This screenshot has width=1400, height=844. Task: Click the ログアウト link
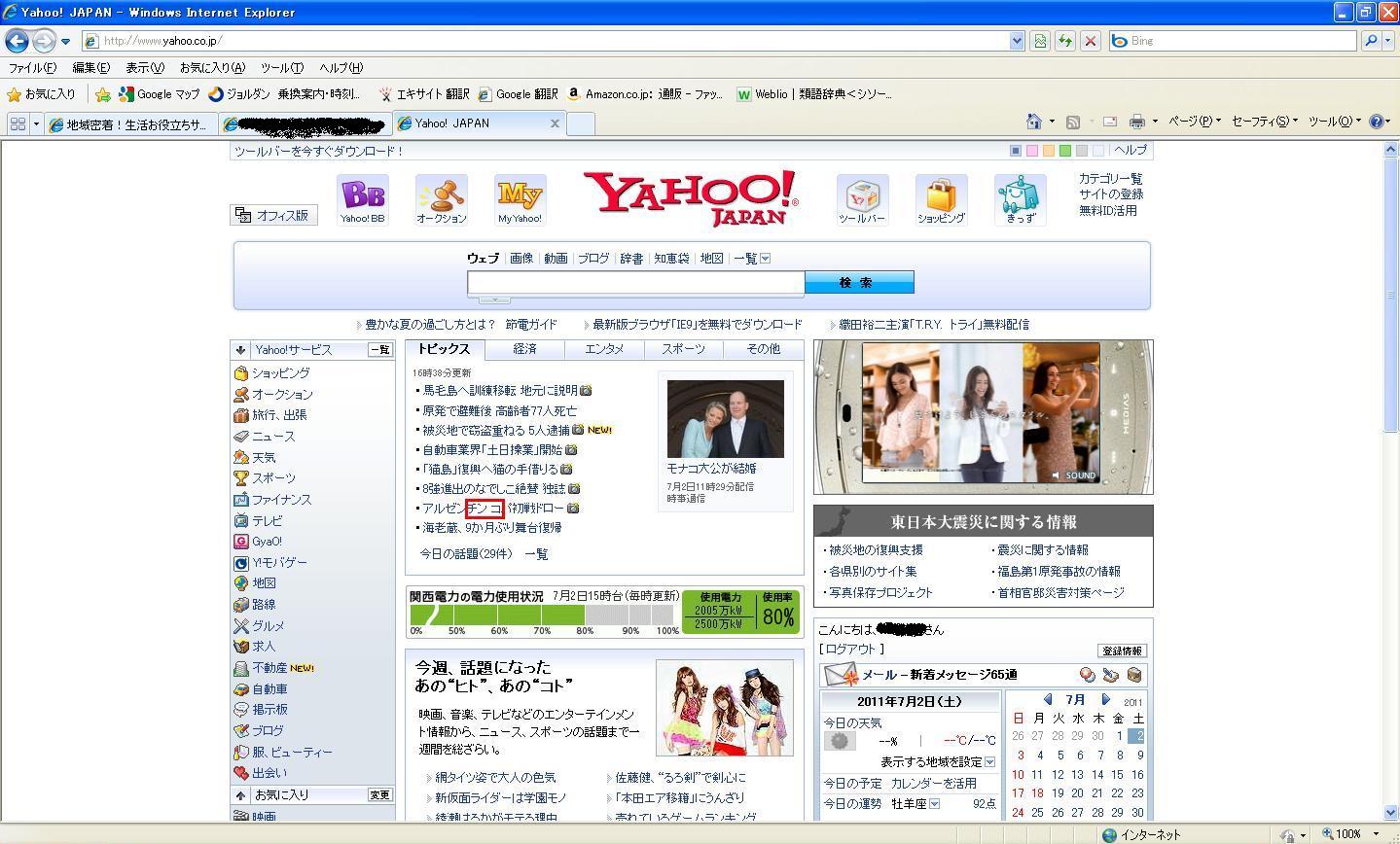coord(852,650)
